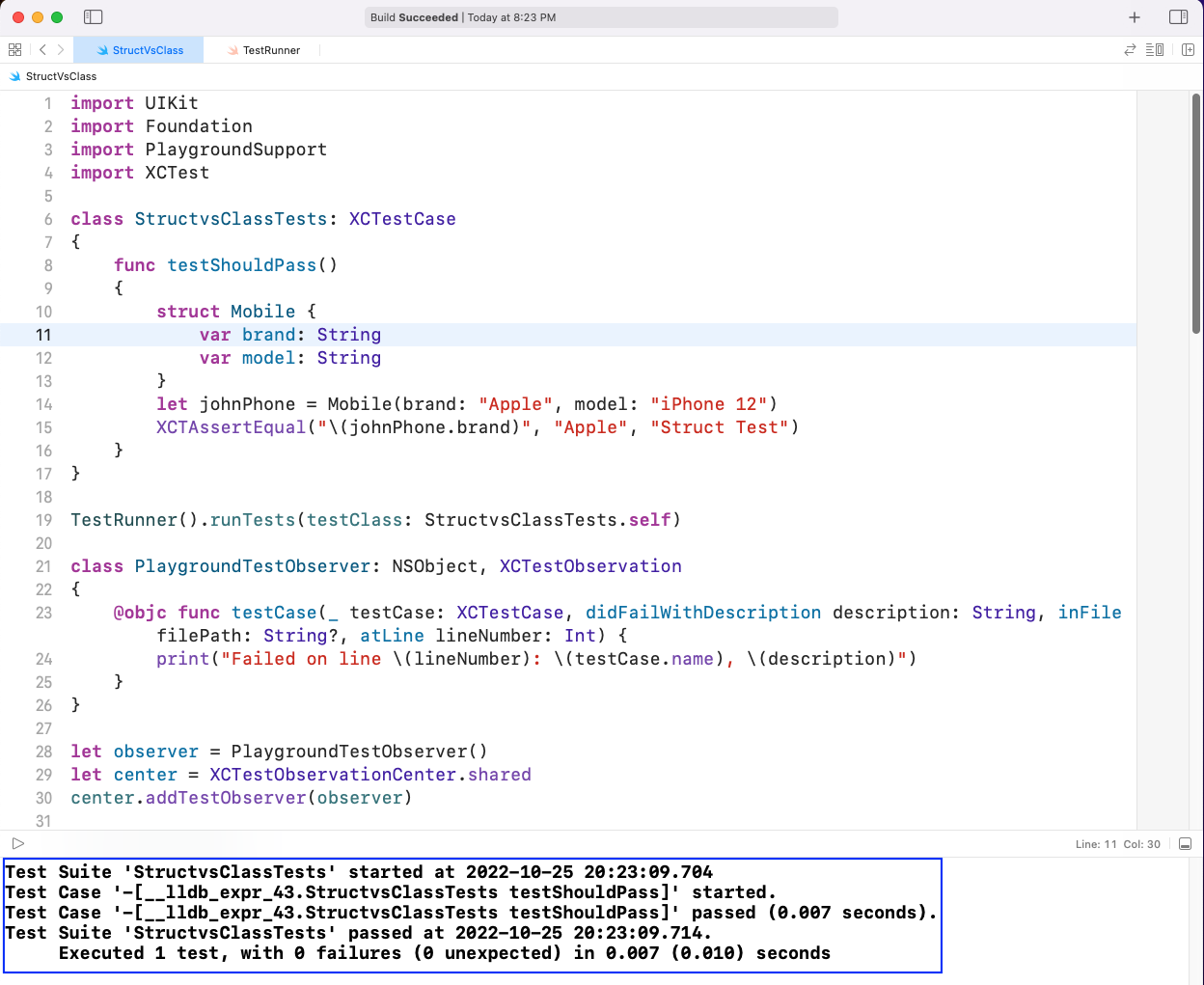This screenshot has width=1204, height=985.
Task: Click the Build Succeeded activity status
Action: coord(602,17)
